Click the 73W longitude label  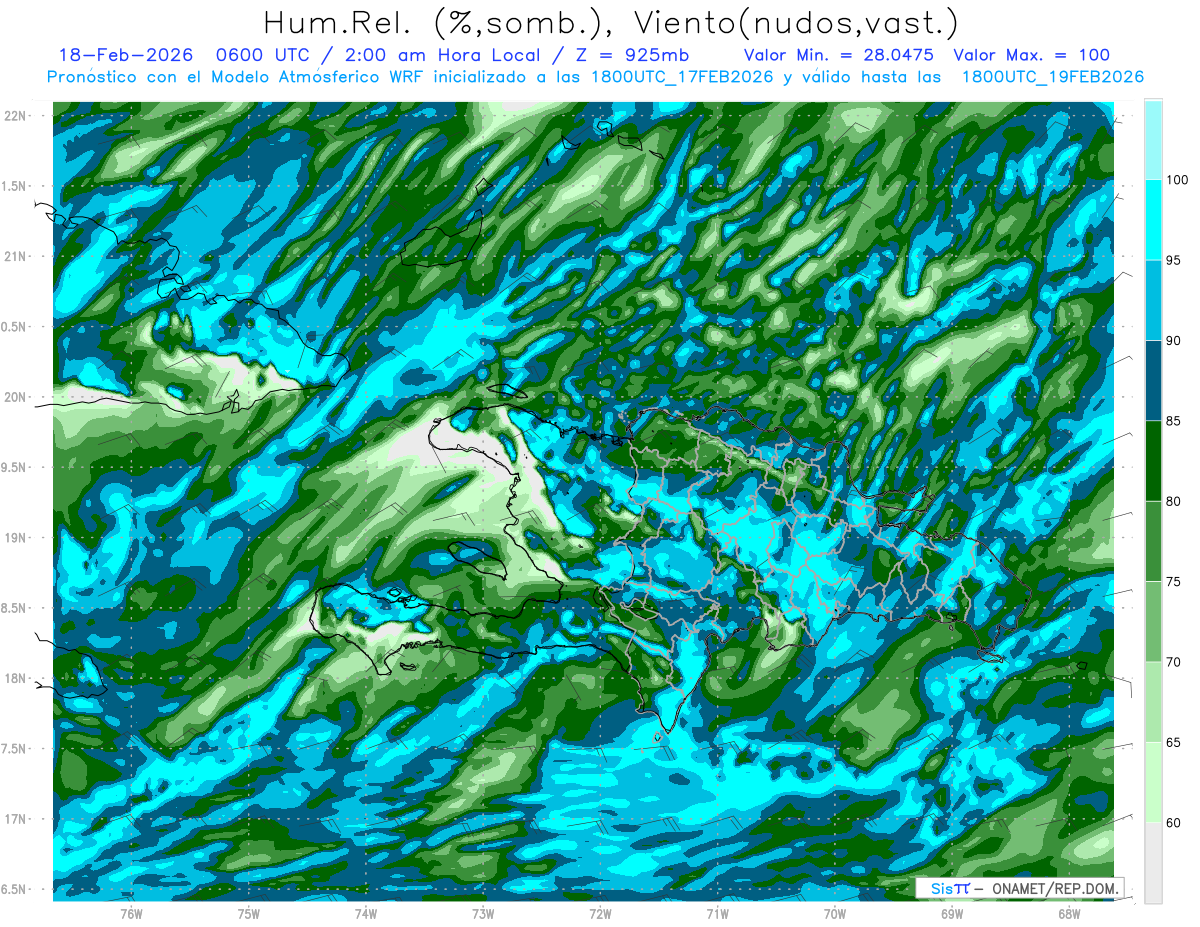pyautogui.click(x=483, y=914)
